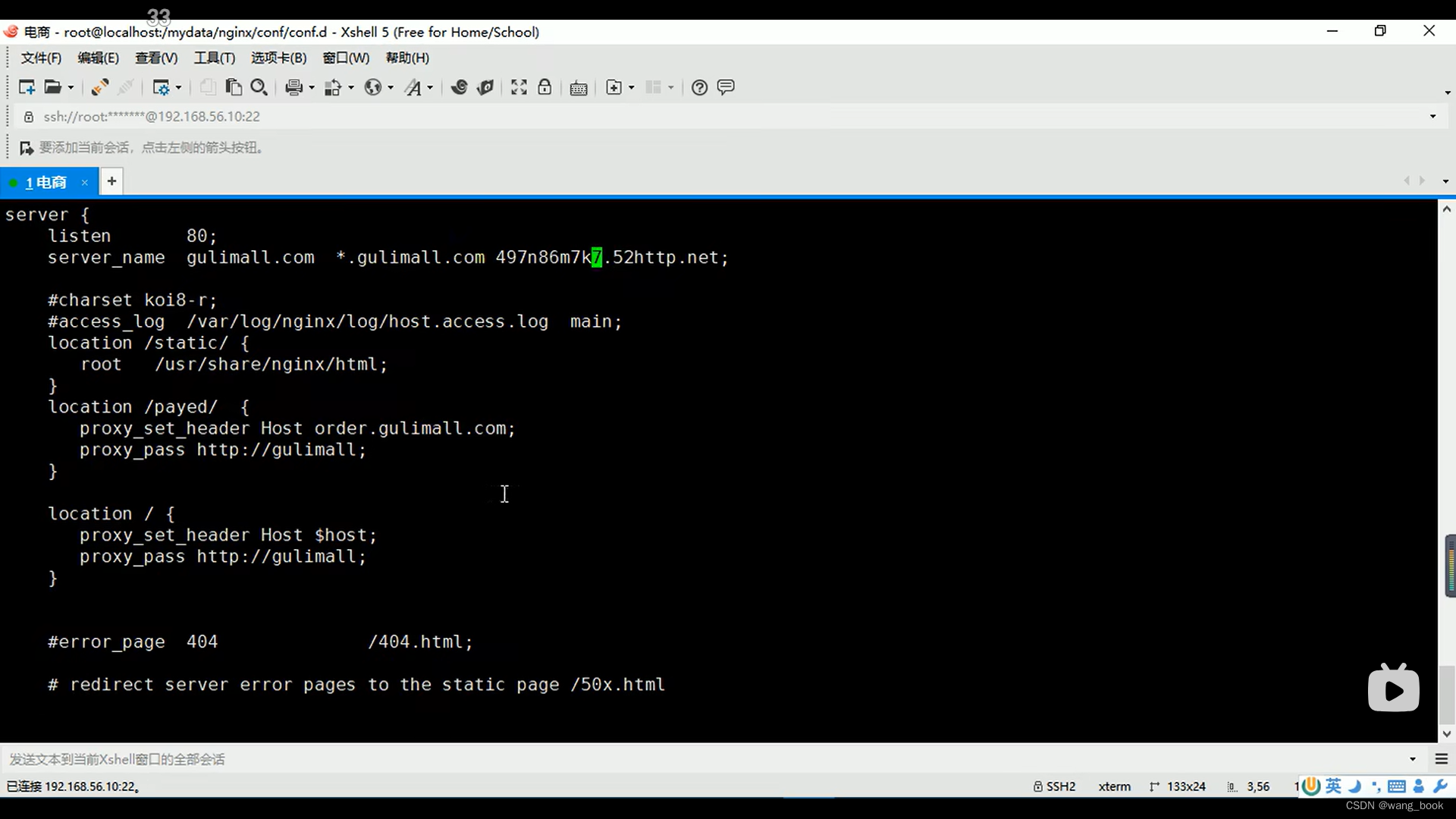This screenshot has width=1456, height=819.
Task: Paste clipboard contents via toolbar icon
Action: (x=234, y=87)
